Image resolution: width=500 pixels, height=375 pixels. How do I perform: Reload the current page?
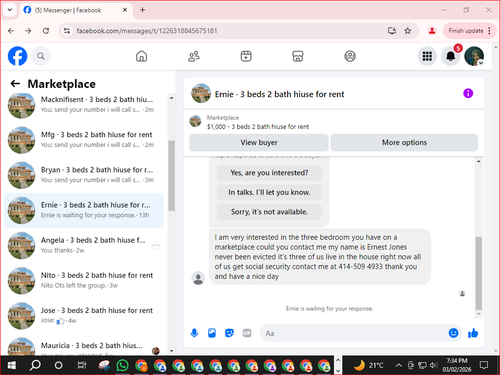46,31
